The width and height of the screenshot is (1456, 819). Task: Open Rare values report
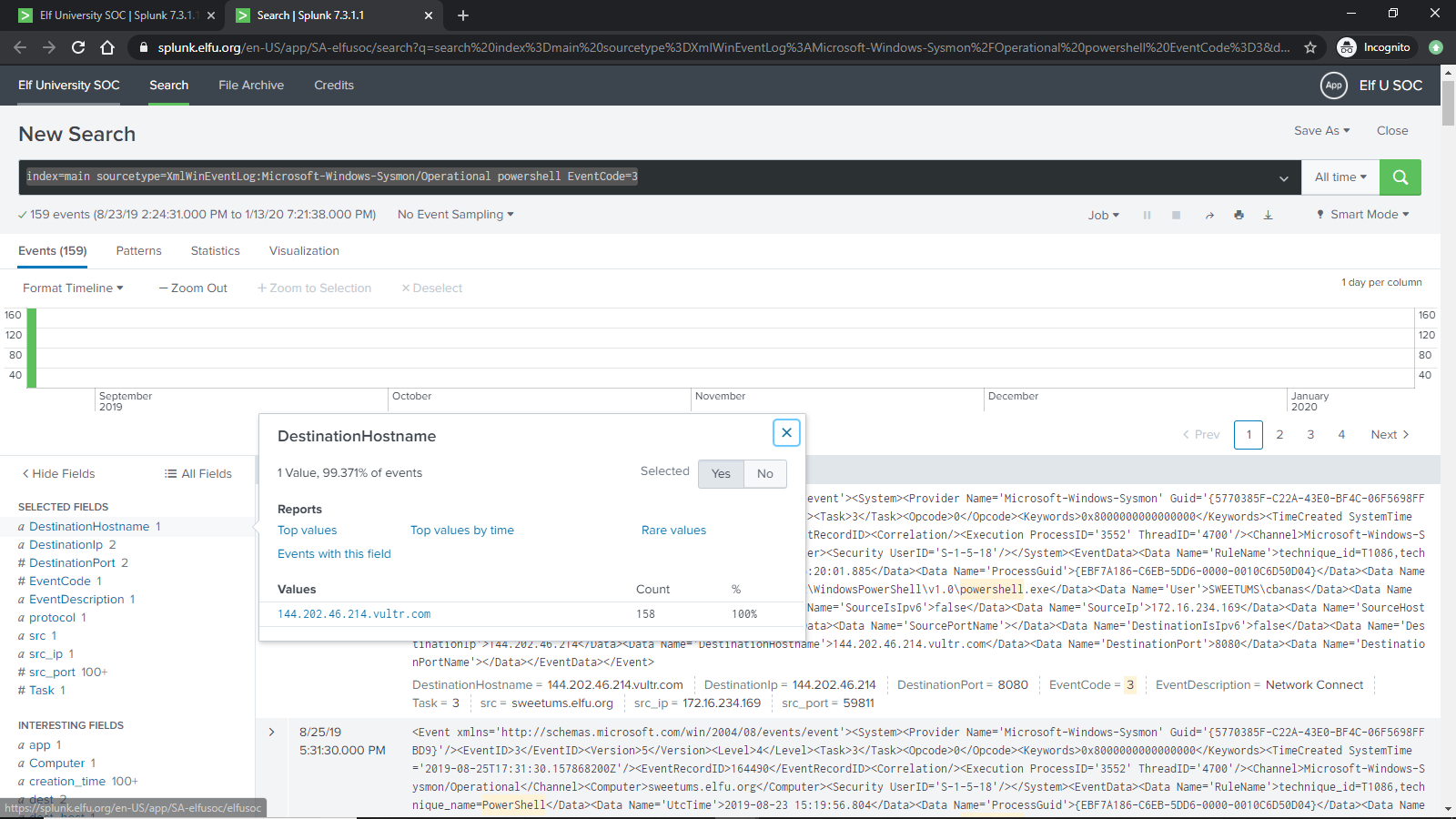coord(673,531)
